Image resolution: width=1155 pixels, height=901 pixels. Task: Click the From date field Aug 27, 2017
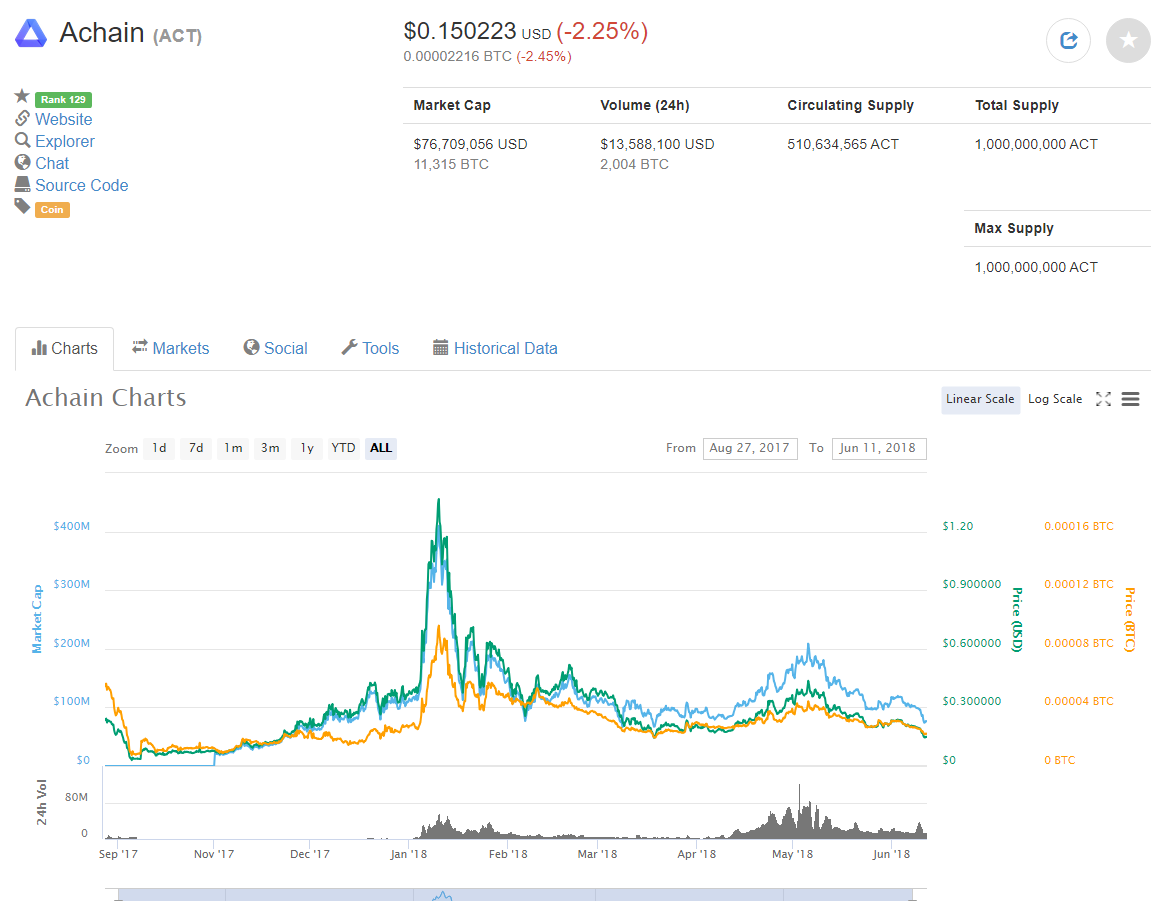750,448
